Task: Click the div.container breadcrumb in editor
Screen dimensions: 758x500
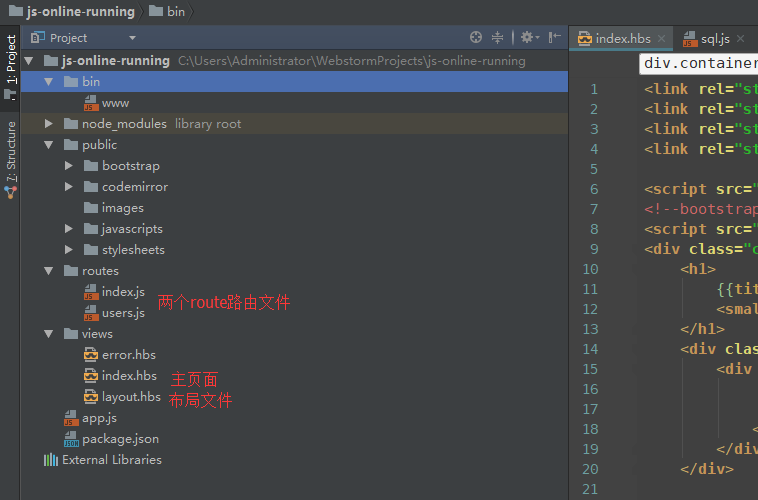Action: click(x=699, y=63)
